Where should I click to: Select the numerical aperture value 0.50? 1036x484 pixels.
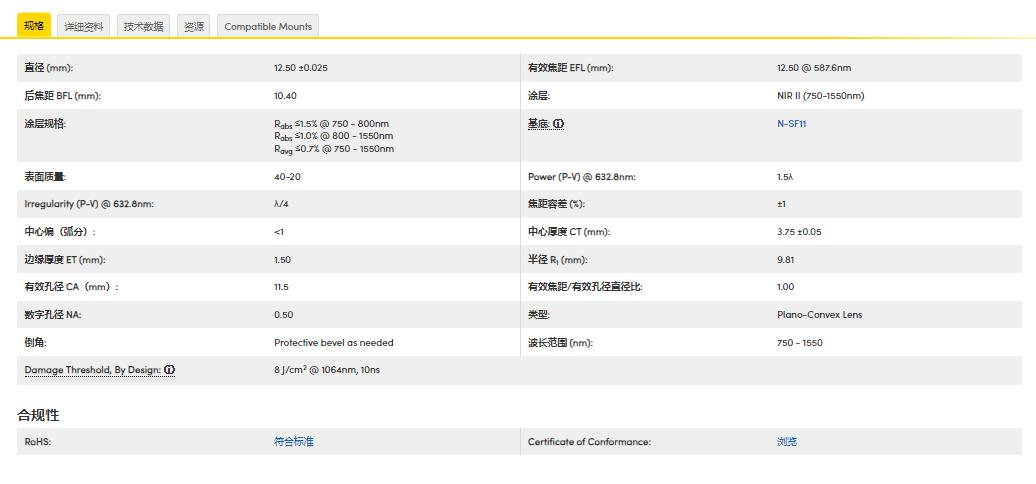283,315
